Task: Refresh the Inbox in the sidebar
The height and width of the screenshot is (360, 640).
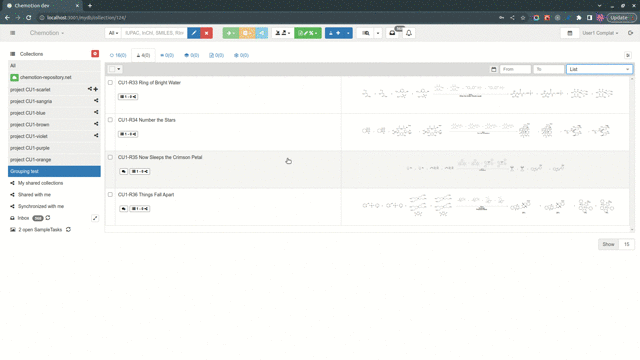Action: click(48, 218)
